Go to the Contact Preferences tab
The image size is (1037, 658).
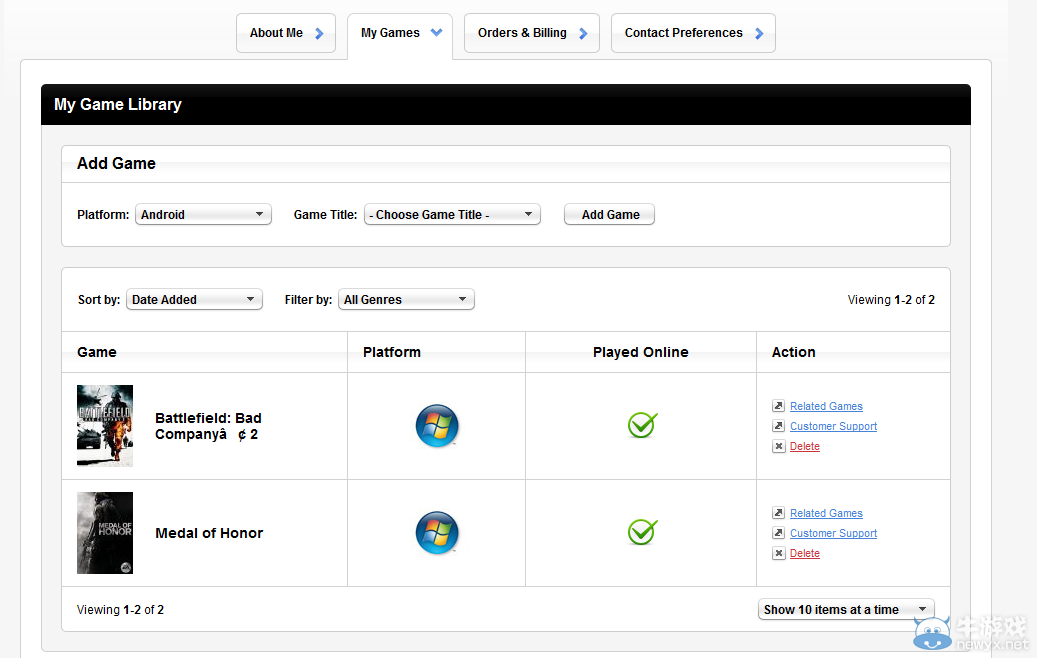pyautogui.click(x=693, y=33)
